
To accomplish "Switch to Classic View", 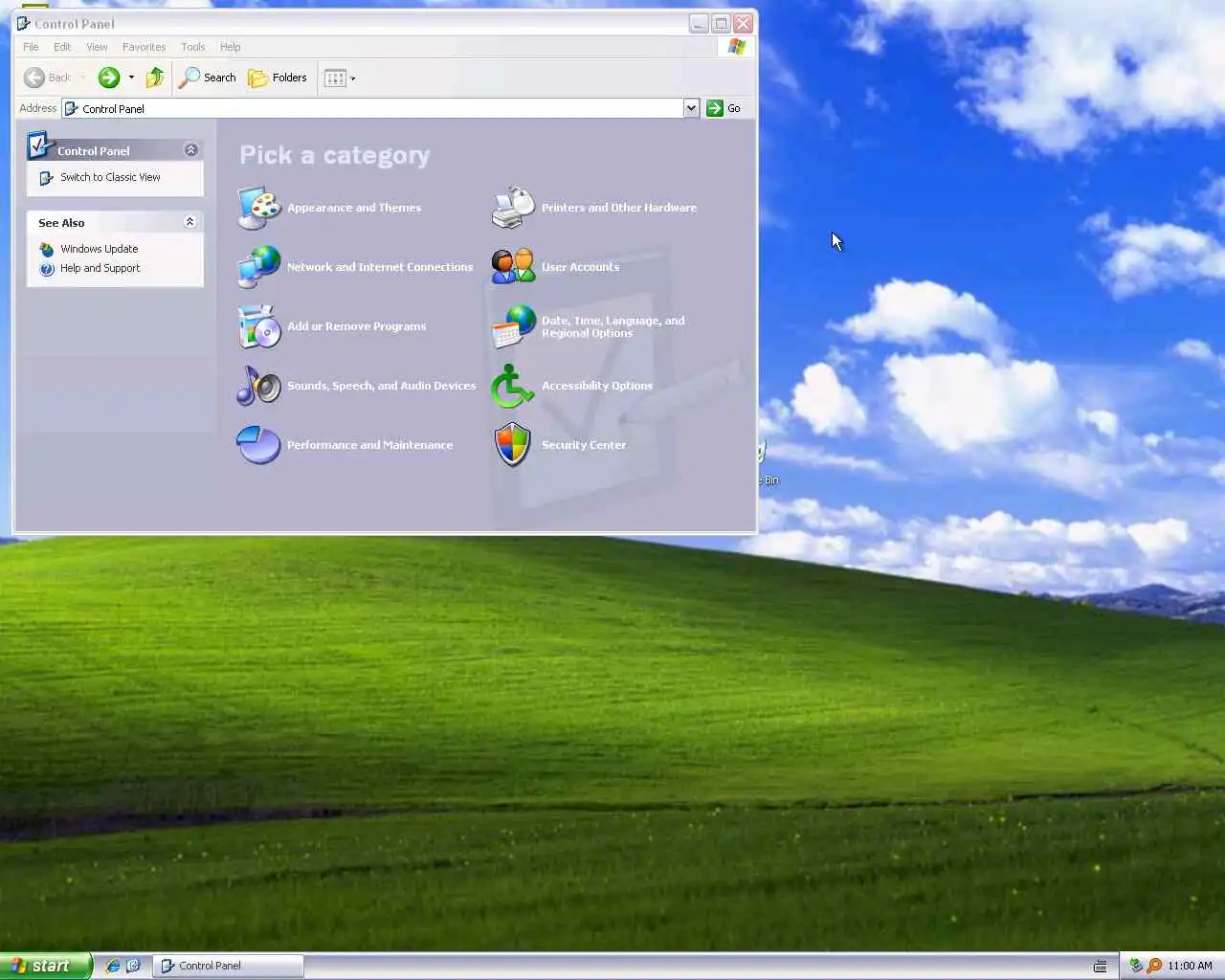I will pos(110,177).
